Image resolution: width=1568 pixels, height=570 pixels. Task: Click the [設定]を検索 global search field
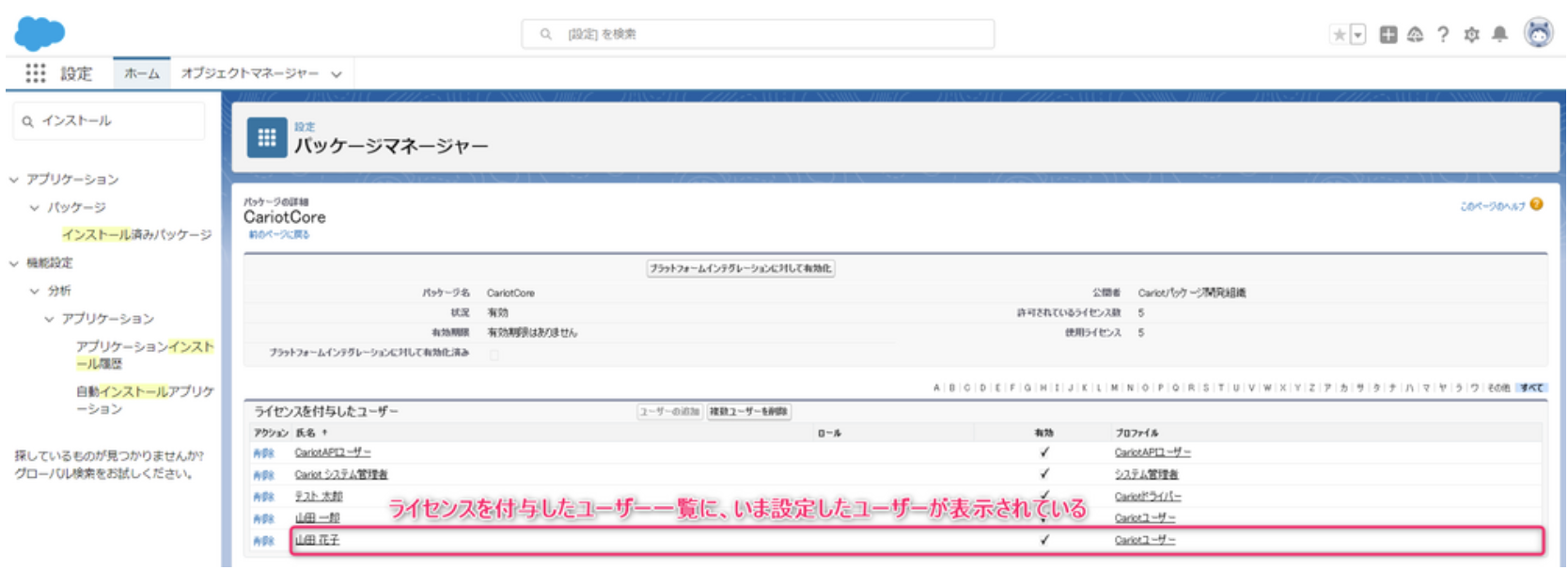758,34
